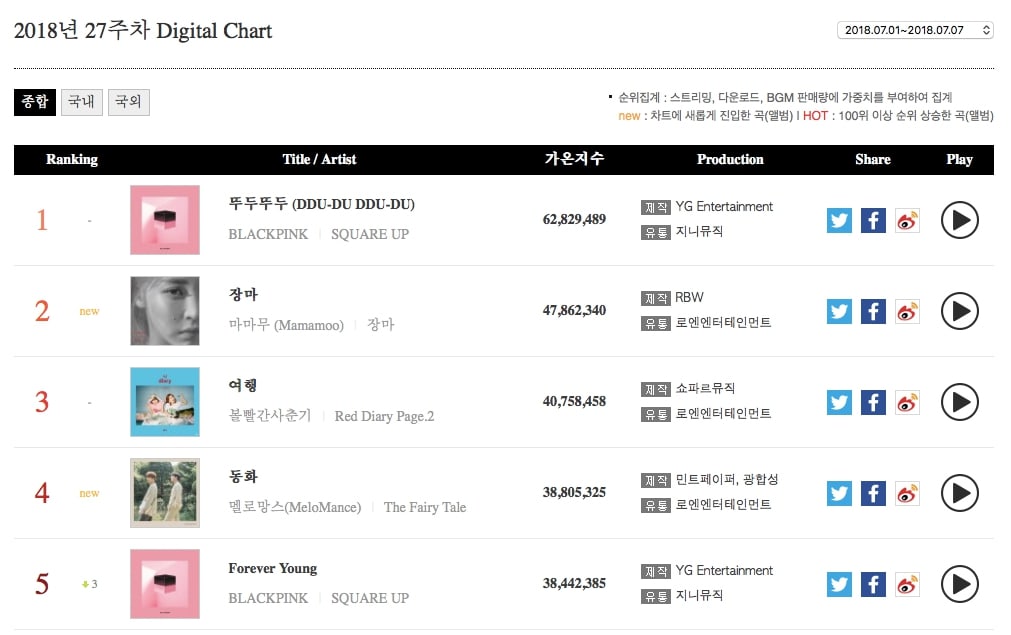Share DDU-DU DDU-DU on Twitter
The image size is (1011, 635).
pos(839,220)
